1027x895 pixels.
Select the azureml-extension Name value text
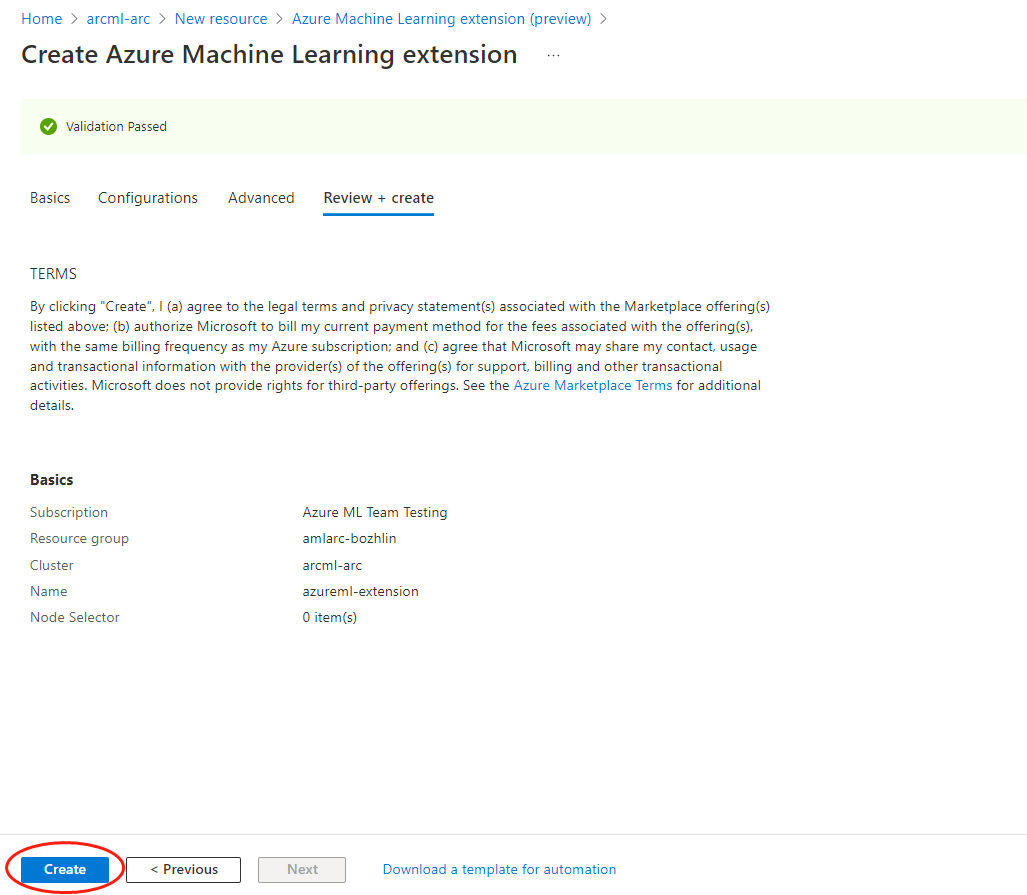[x=360, y=591]
